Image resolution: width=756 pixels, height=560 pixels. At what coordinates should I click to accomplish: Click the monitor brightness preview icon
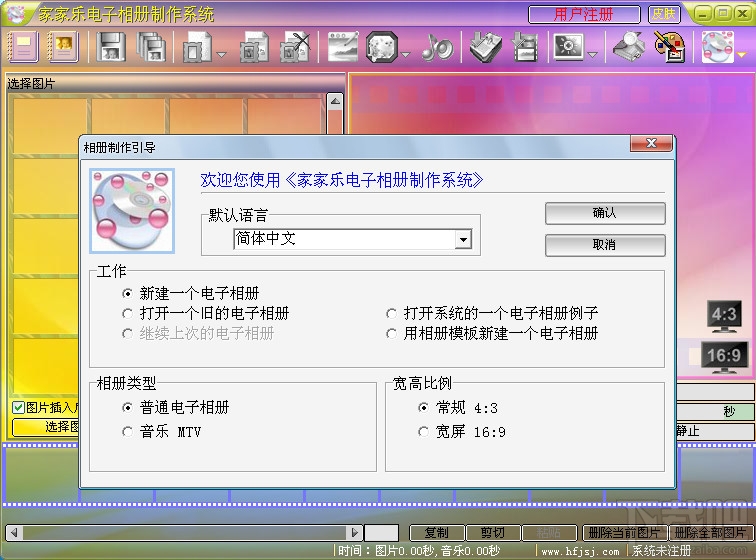coord(568,47)
